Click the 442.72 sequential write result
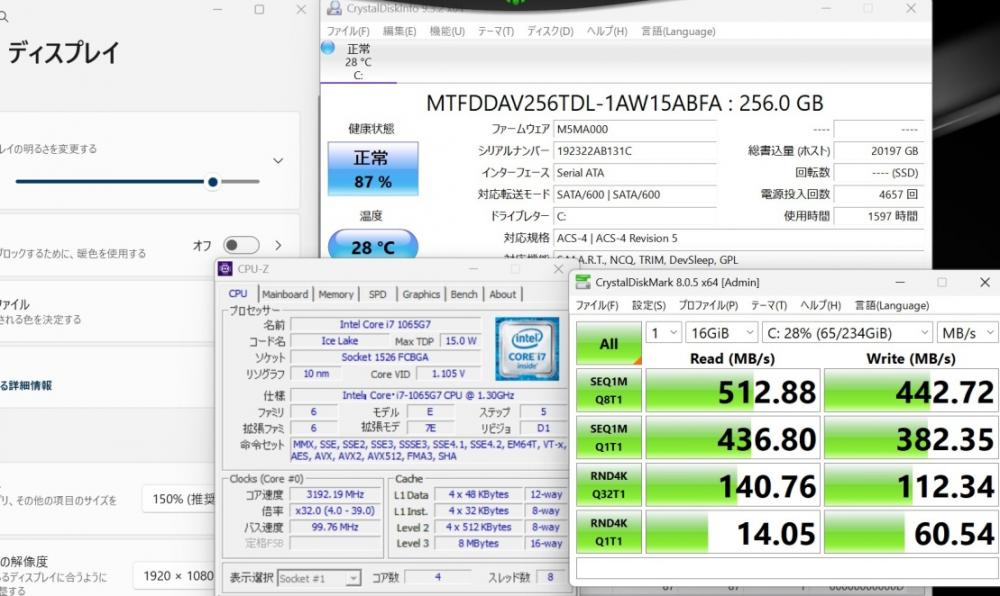1000x596 pixels. (912, 390)
